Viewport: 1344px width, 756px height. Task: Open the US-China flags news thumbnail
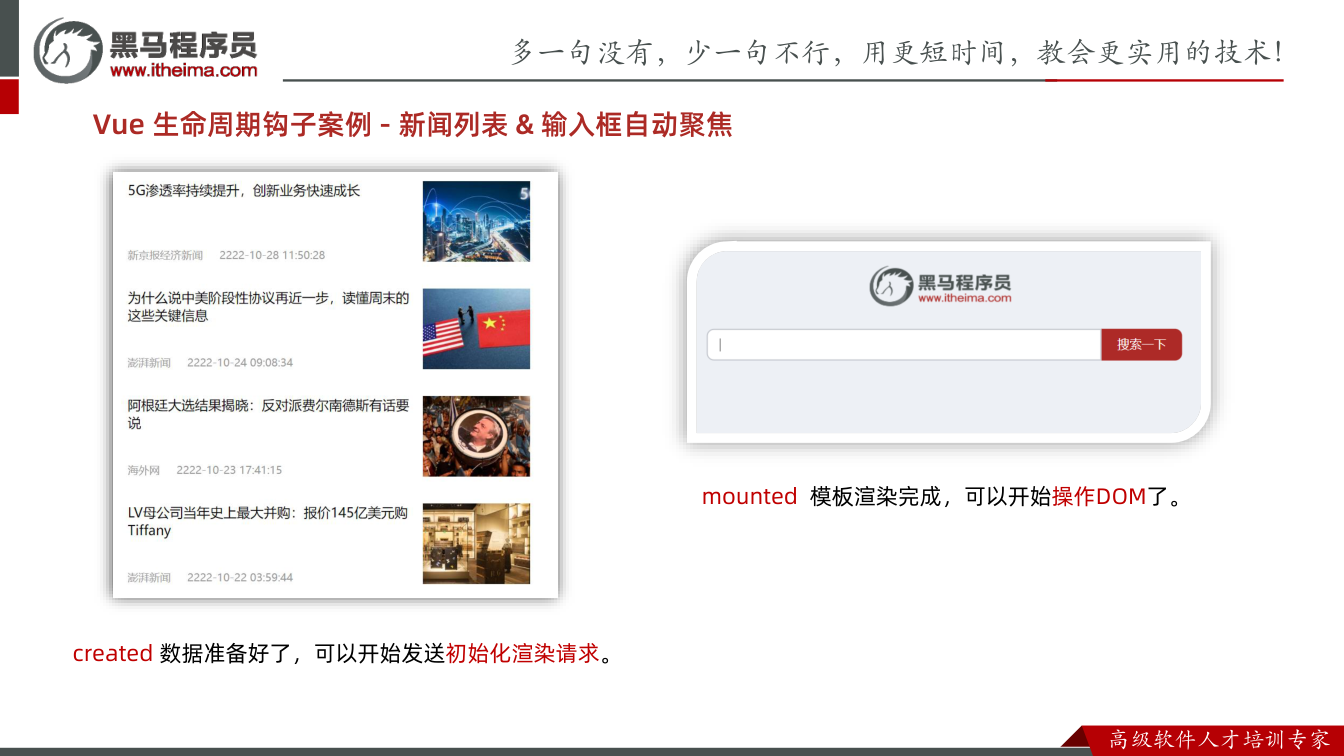(476, 328)
